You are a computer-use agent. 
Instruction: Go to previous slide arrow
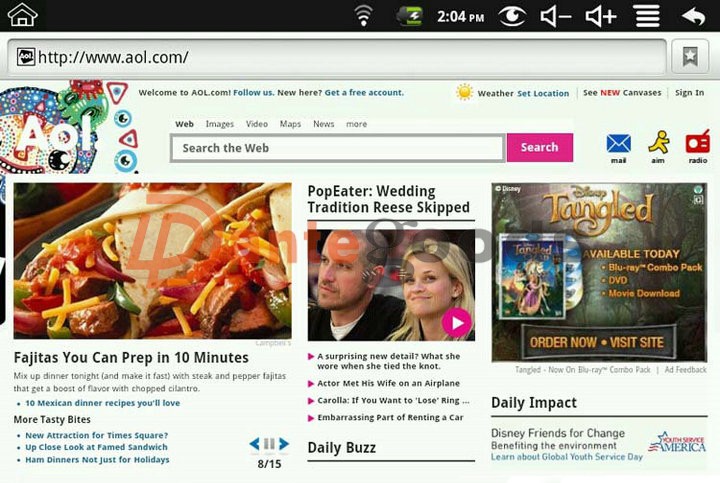[x=255, y=444]
